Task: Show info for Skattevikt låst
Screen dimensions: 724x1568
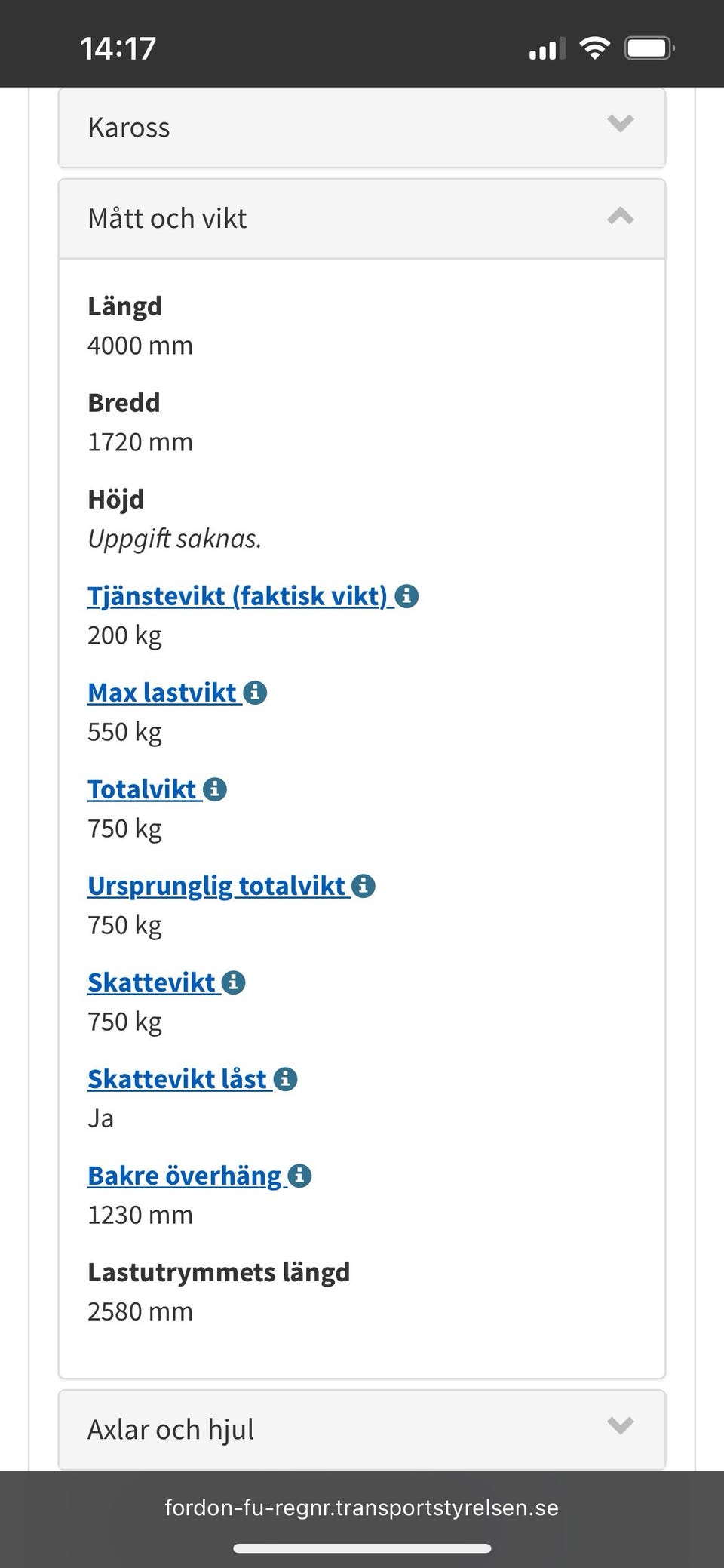Action: (285, 1079)
